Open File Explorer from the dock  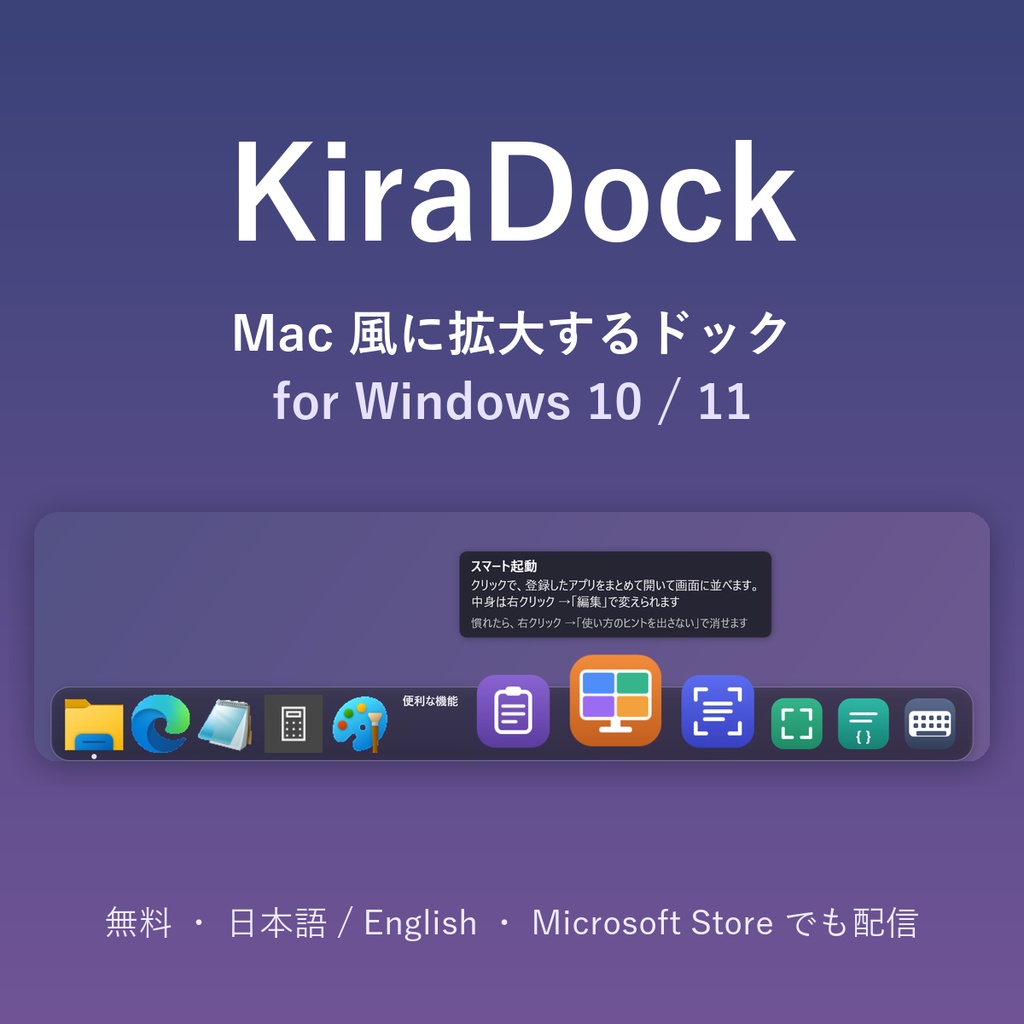pos(94,724)
